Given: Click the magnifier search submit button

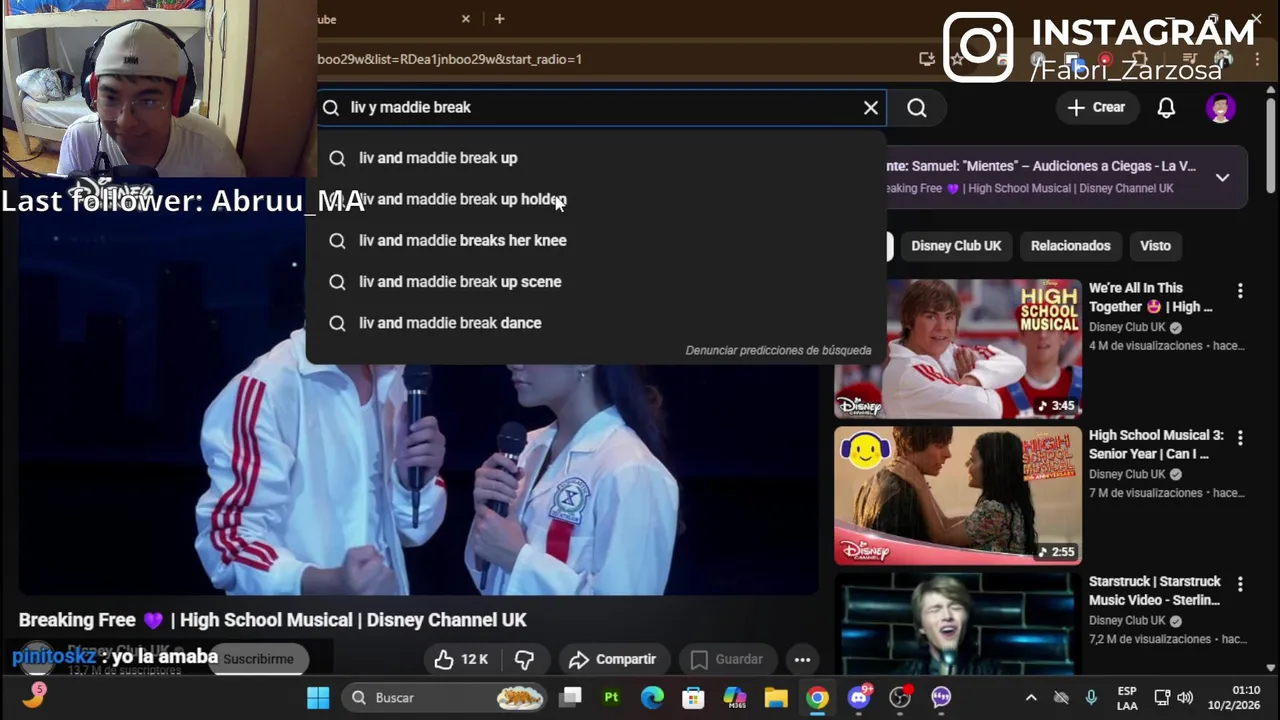Looking at the screenshot, I should 917,108.
